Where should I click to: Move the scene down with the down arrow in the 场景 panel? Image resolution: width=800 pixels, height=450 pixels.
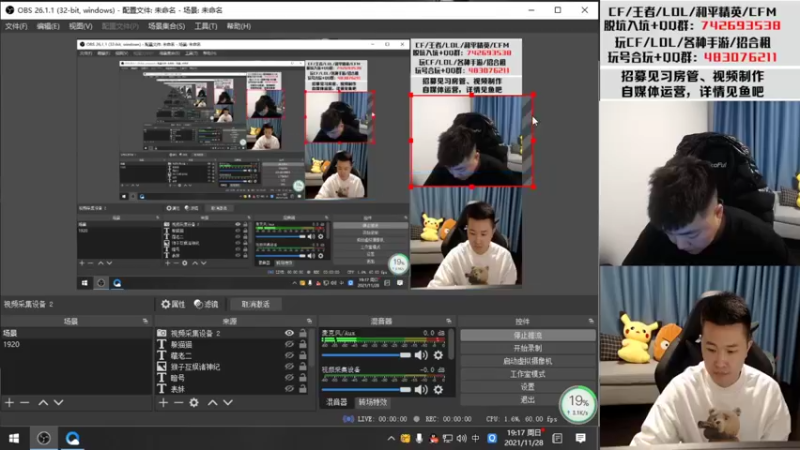click(x=59, y=403)
